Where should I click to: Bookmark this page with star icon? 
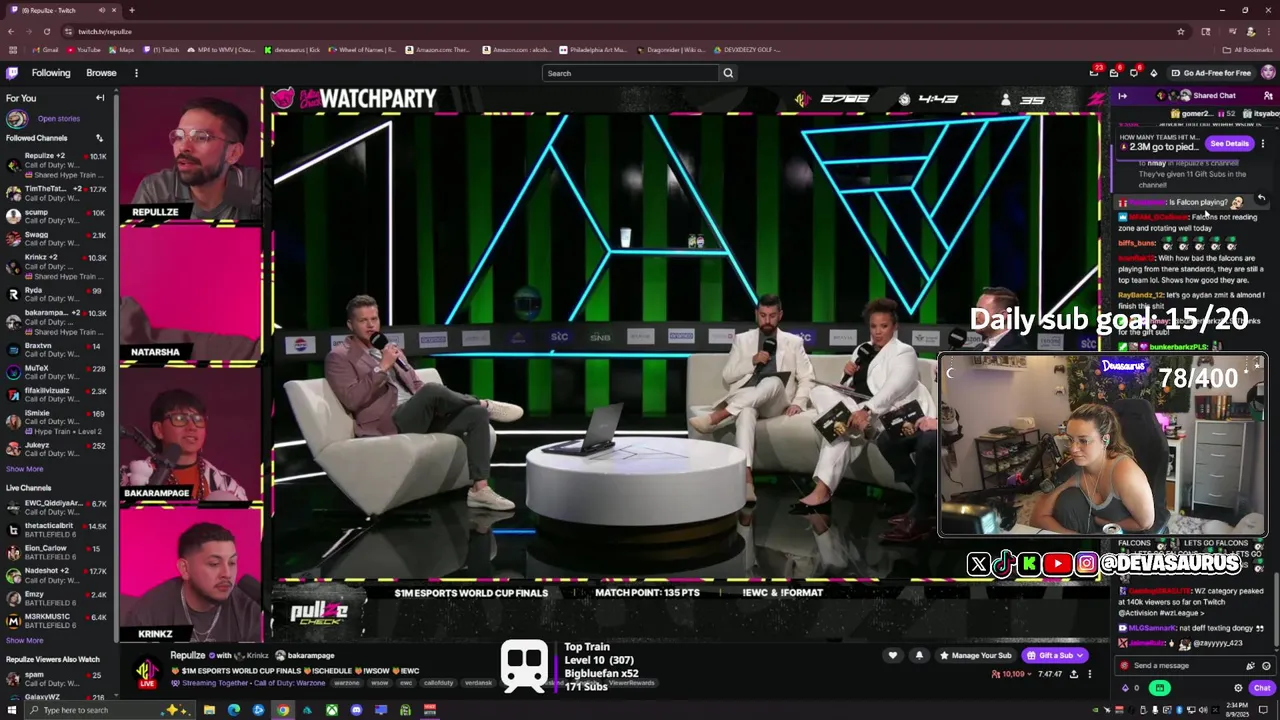point(1181,31)
